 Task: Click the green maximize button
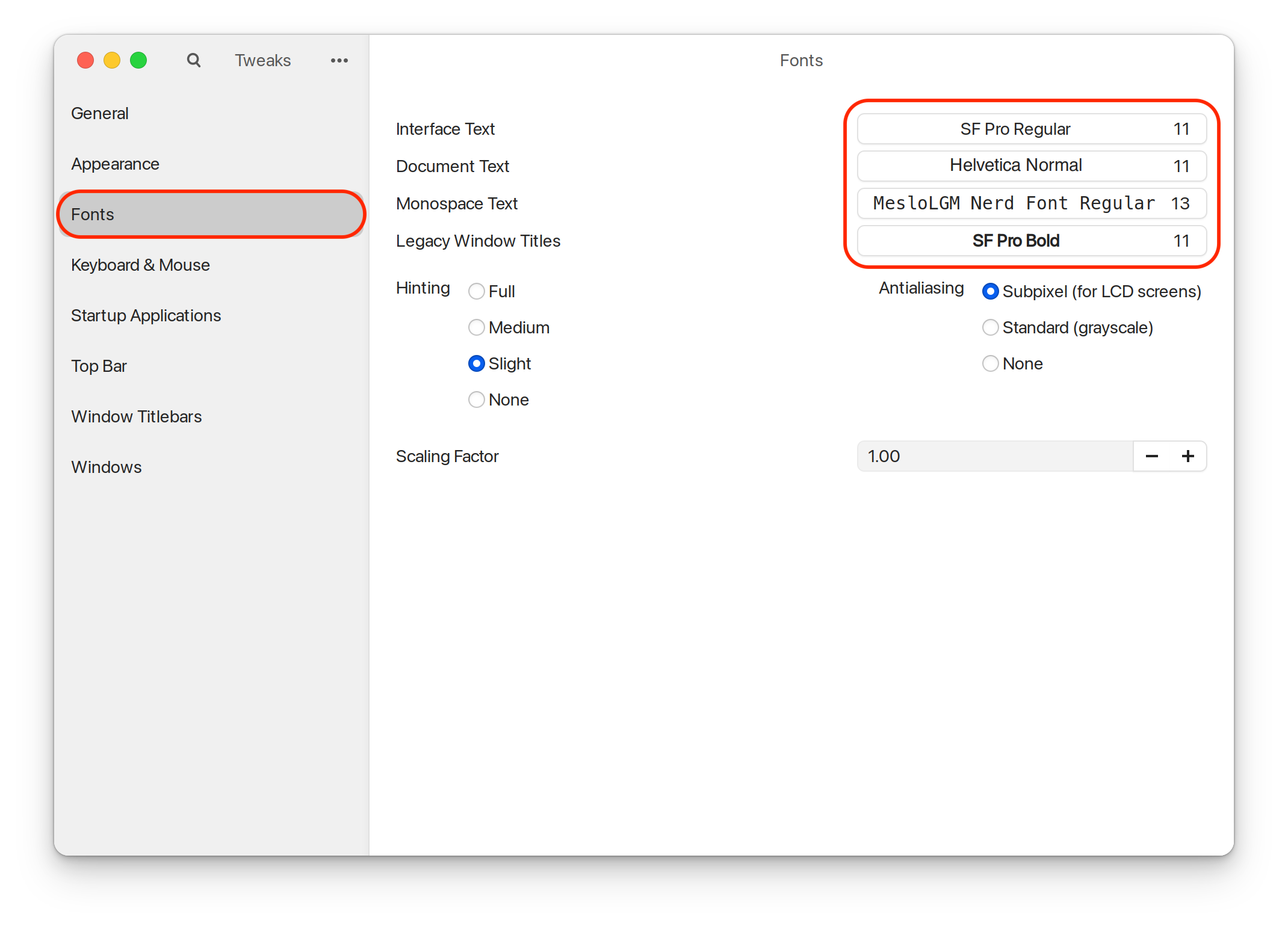click(138, 60)
